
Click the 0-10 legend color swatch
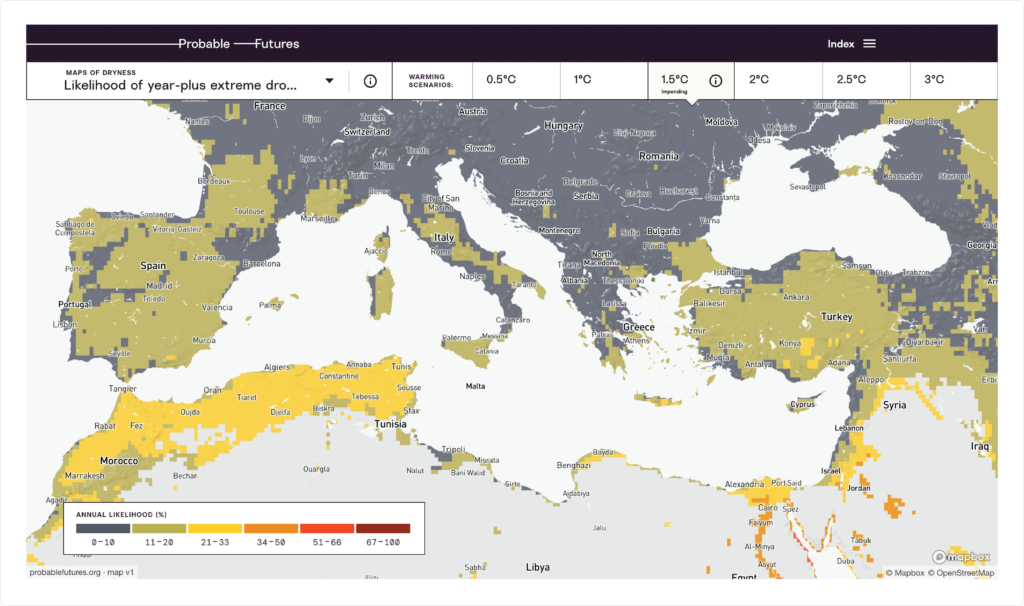[103, 528]
